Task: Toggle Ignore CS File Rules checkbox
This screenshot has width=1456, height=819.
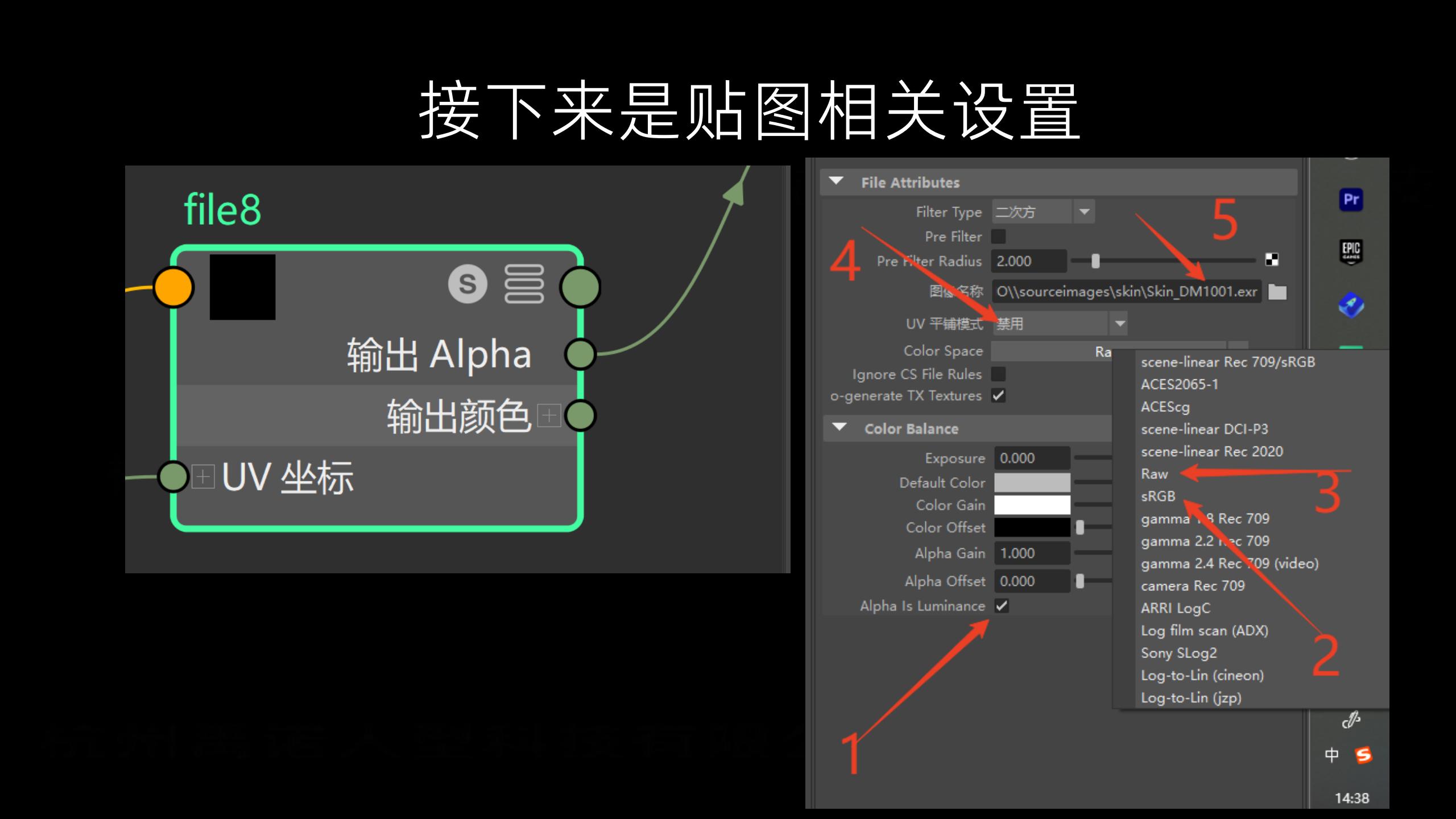Action: (x=998, y=374)
